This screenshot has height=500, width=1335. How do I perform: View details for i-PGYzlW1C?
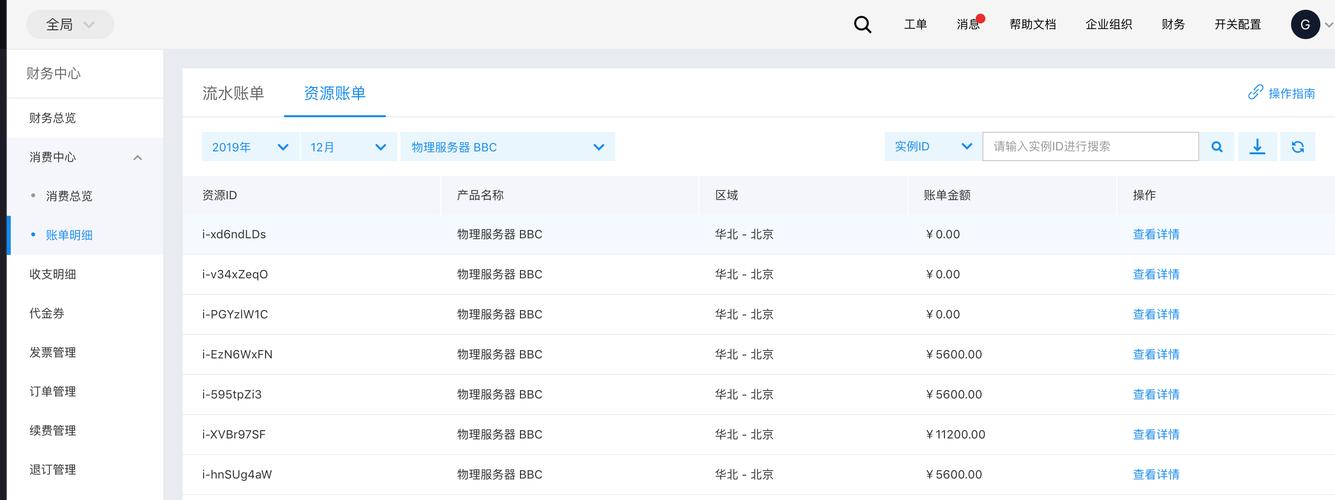[x=1156, y=314]
